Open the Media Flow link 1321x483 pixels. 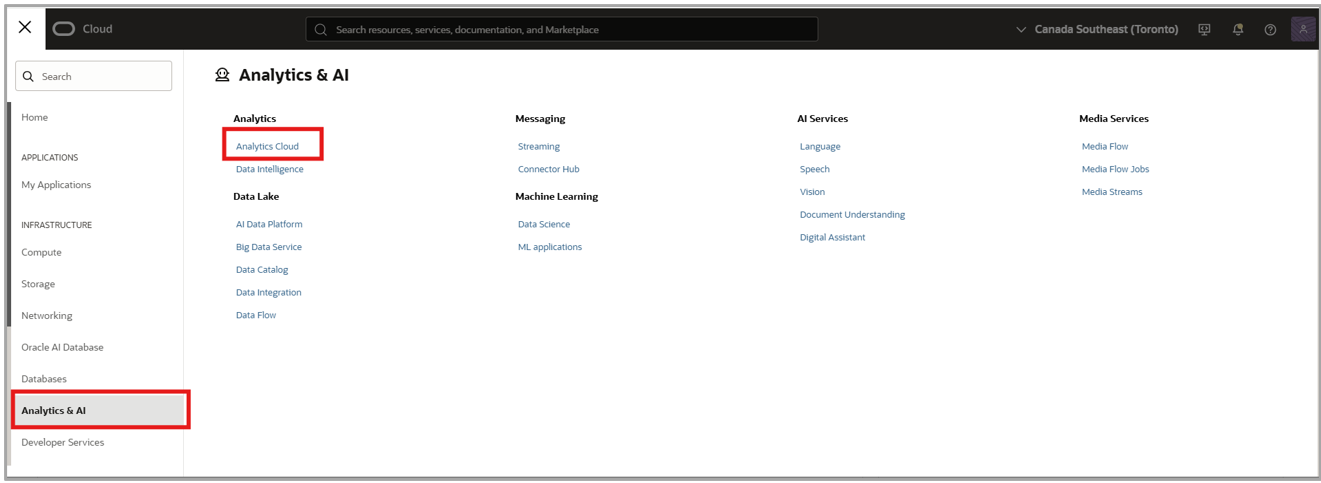pyautogui.click(x=1105, y=146)
